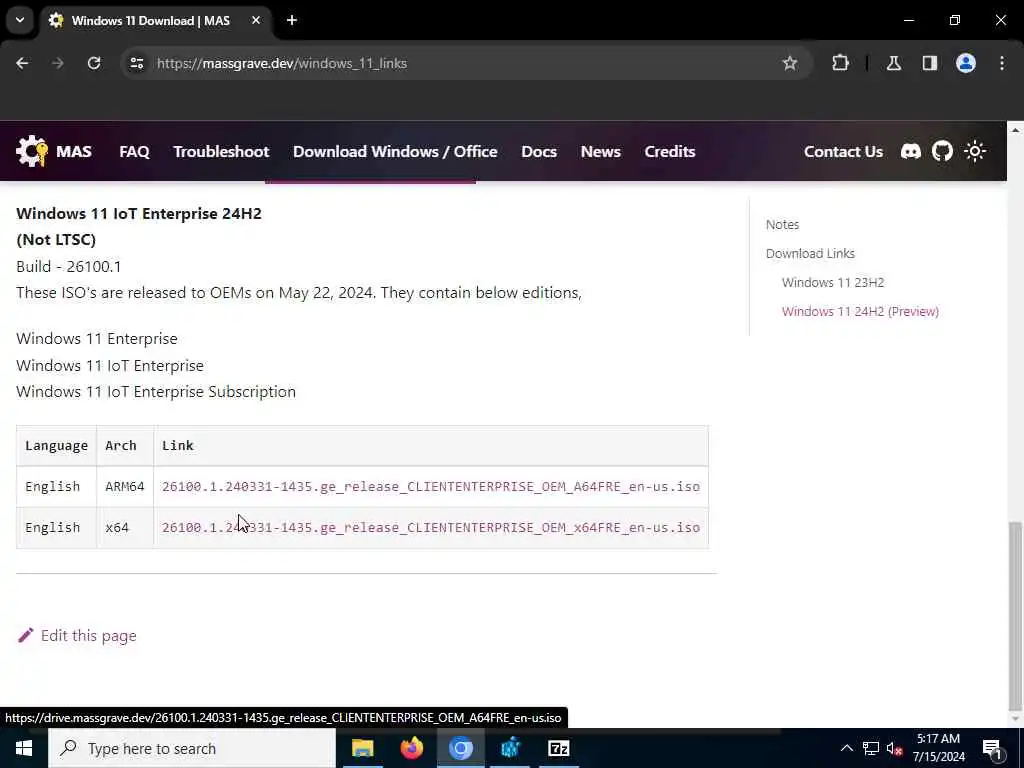Switch to Chrome taskbar icon
This screenshot has height=768, width=1024.
click(460, 748)
